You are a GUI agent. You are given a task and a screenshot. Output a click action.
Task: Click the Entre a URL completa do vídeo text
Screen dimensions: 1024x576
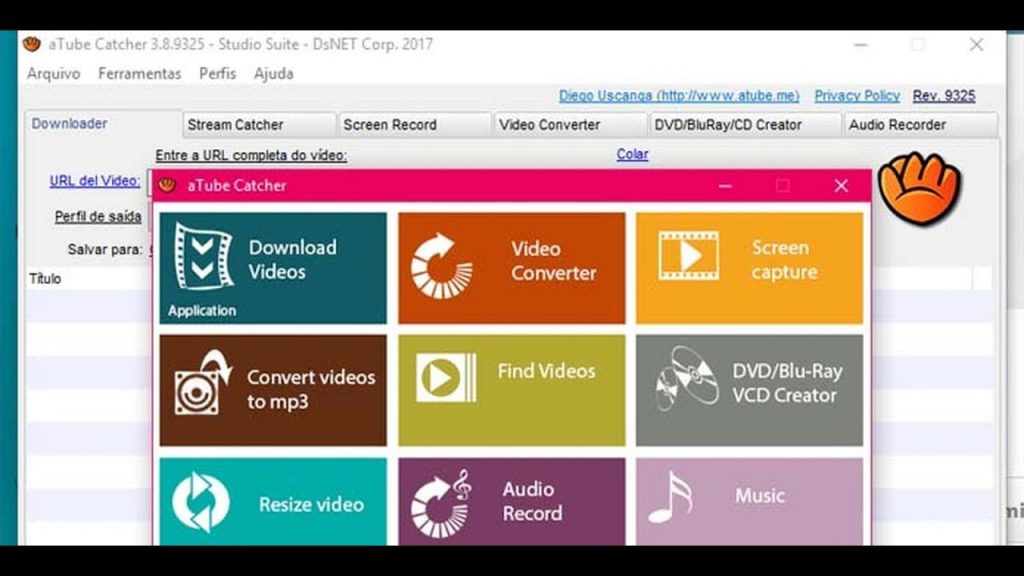pyautogui.click(x=251, y=155)
